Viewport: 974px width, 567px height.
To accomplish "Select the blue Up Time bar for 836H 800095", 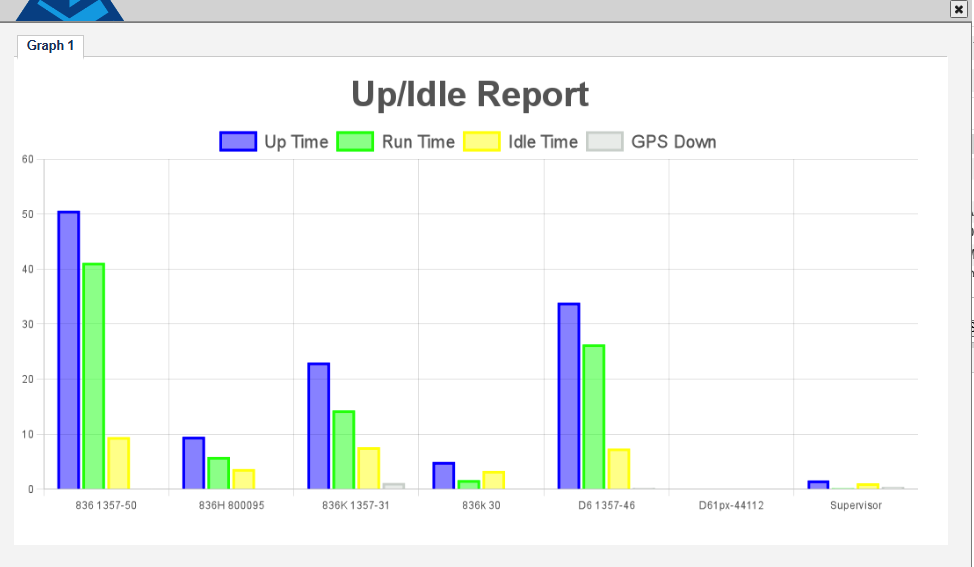I will pyautogui.click(x=194, y=463).
